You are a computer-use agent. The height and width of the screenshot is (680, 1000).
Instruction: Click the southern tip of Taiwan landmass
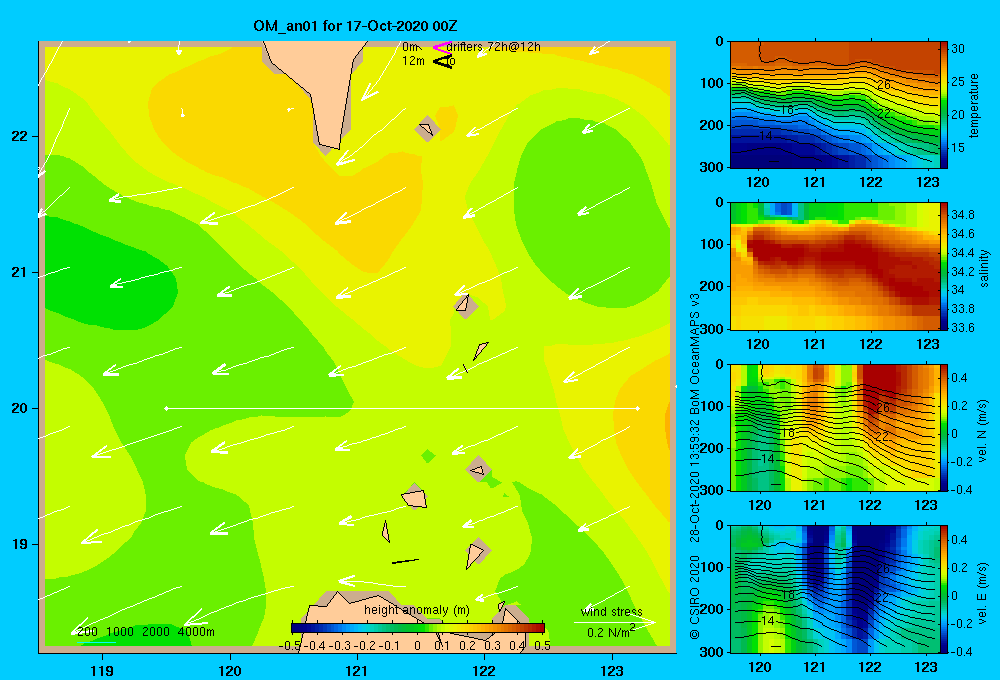click(330, 145)
